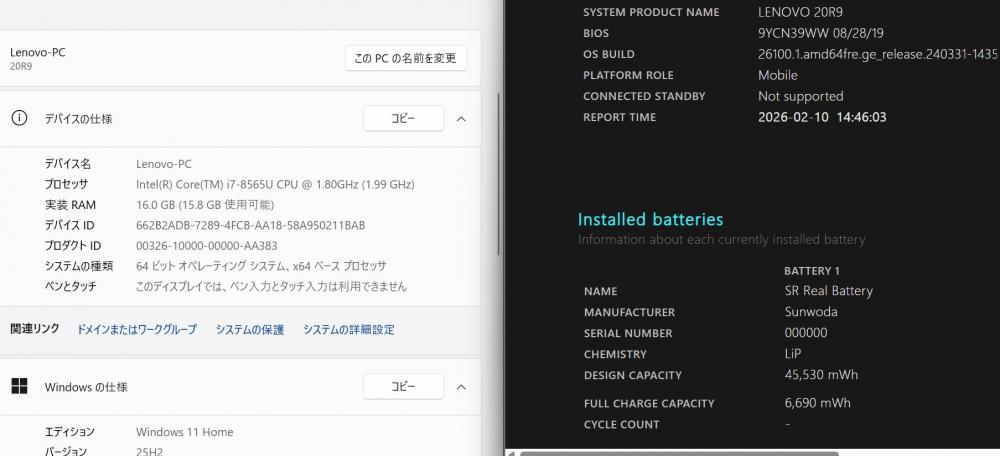The width and height of the screenshot is (1000, 456).
Task: Select the 64-bit system type value
Action: [261, 266]
